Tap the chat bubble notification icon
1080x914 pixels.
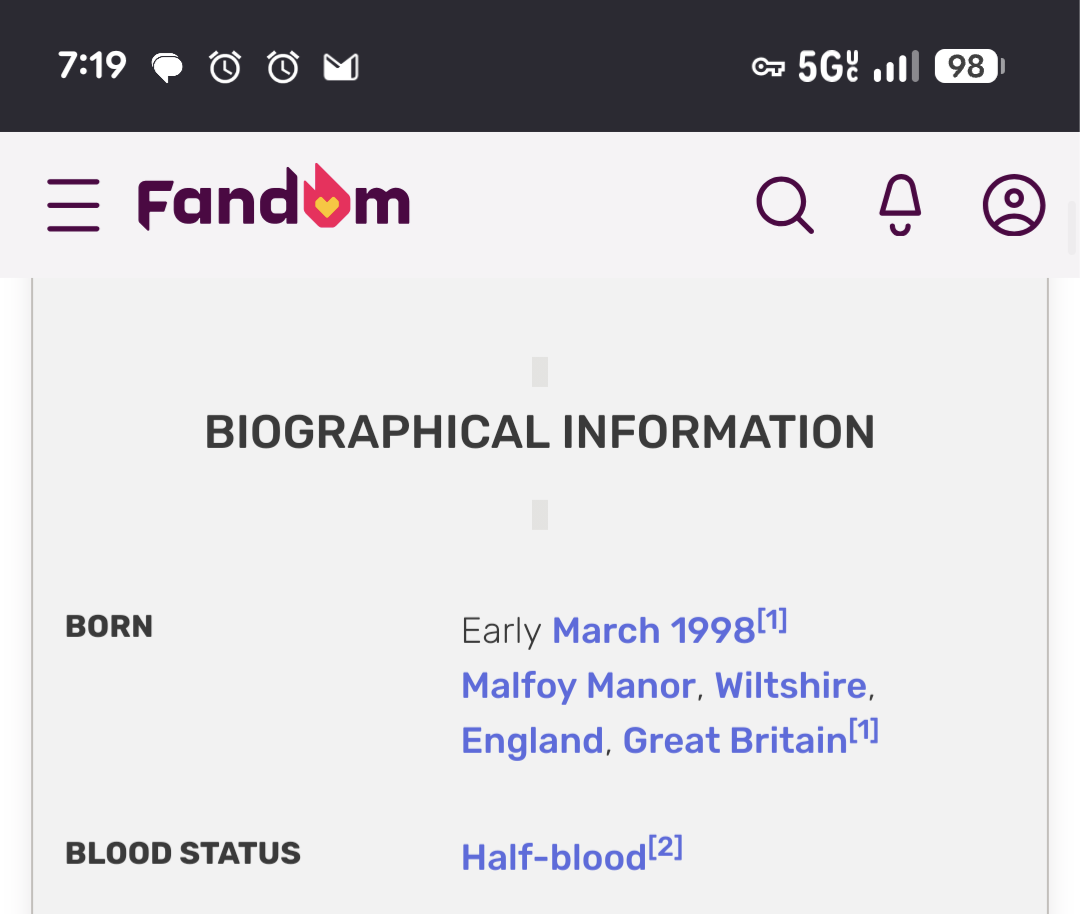[x=167, y=67]
